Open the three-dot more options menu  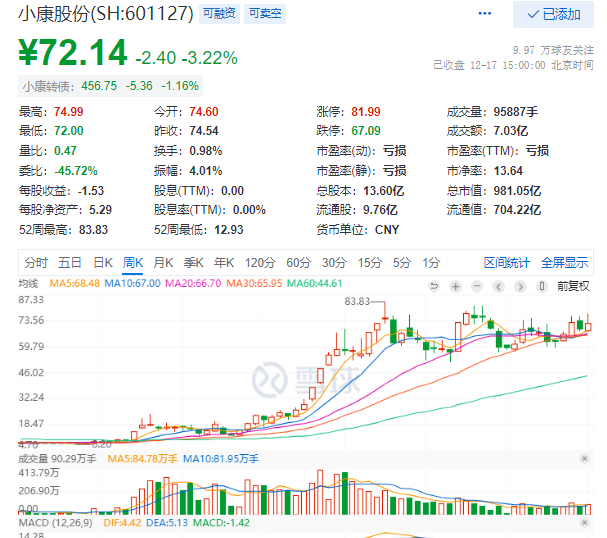coord(484,14)
